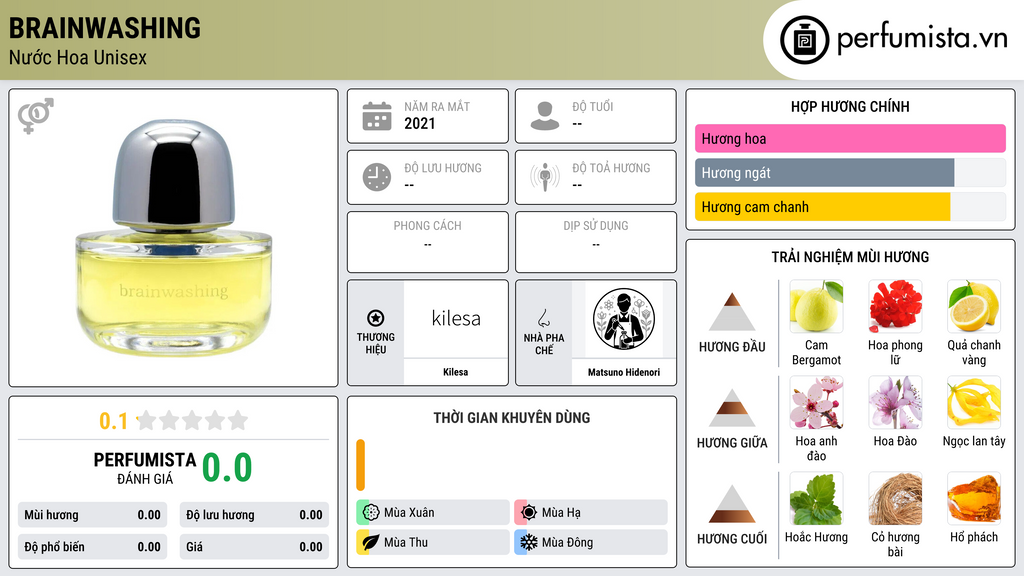Click the perfumista.vn site name
Screen dimensions: 1024x576
pyautogui.click(x=922, y=39)
